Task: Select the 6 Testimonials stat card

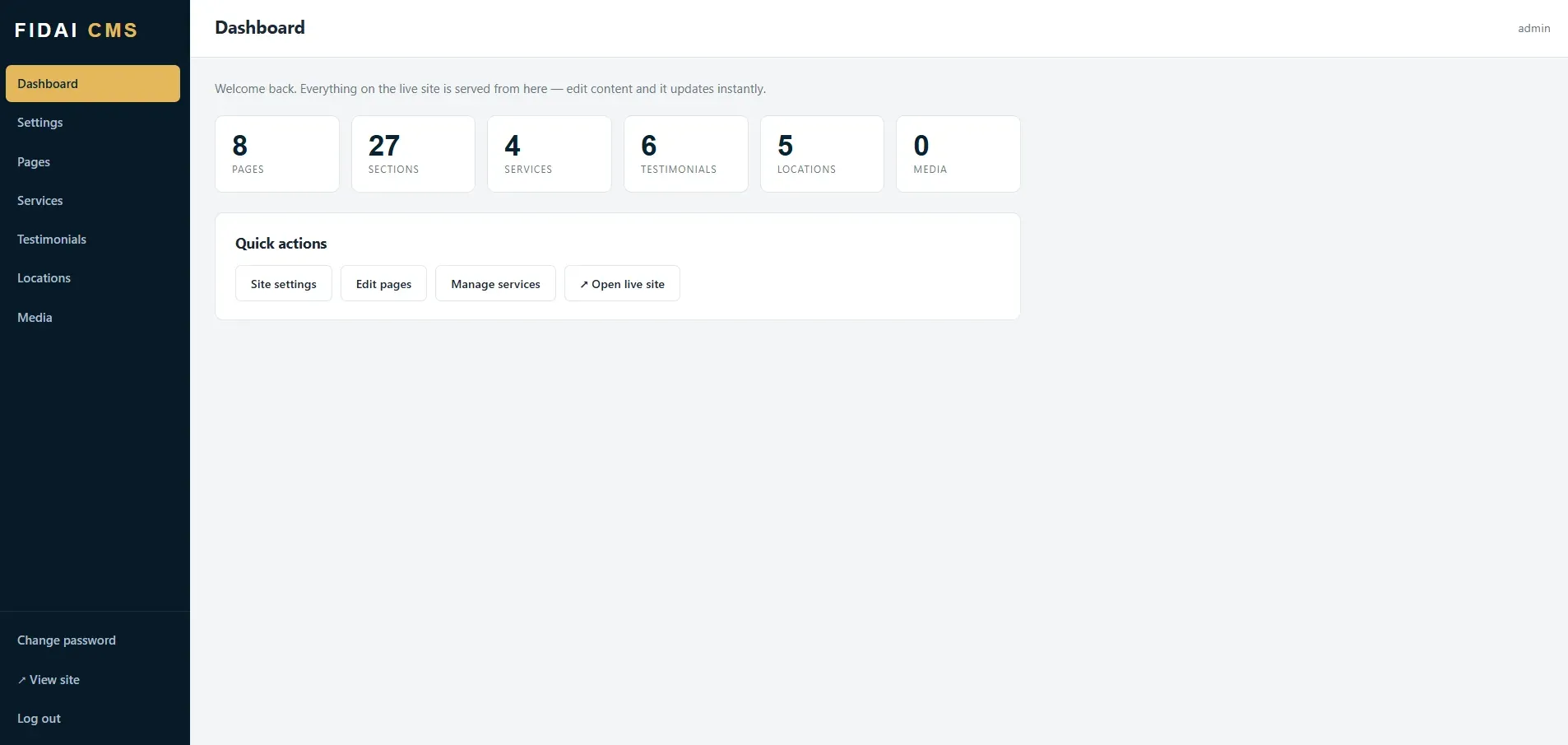Action: click(x=686, y=154)
